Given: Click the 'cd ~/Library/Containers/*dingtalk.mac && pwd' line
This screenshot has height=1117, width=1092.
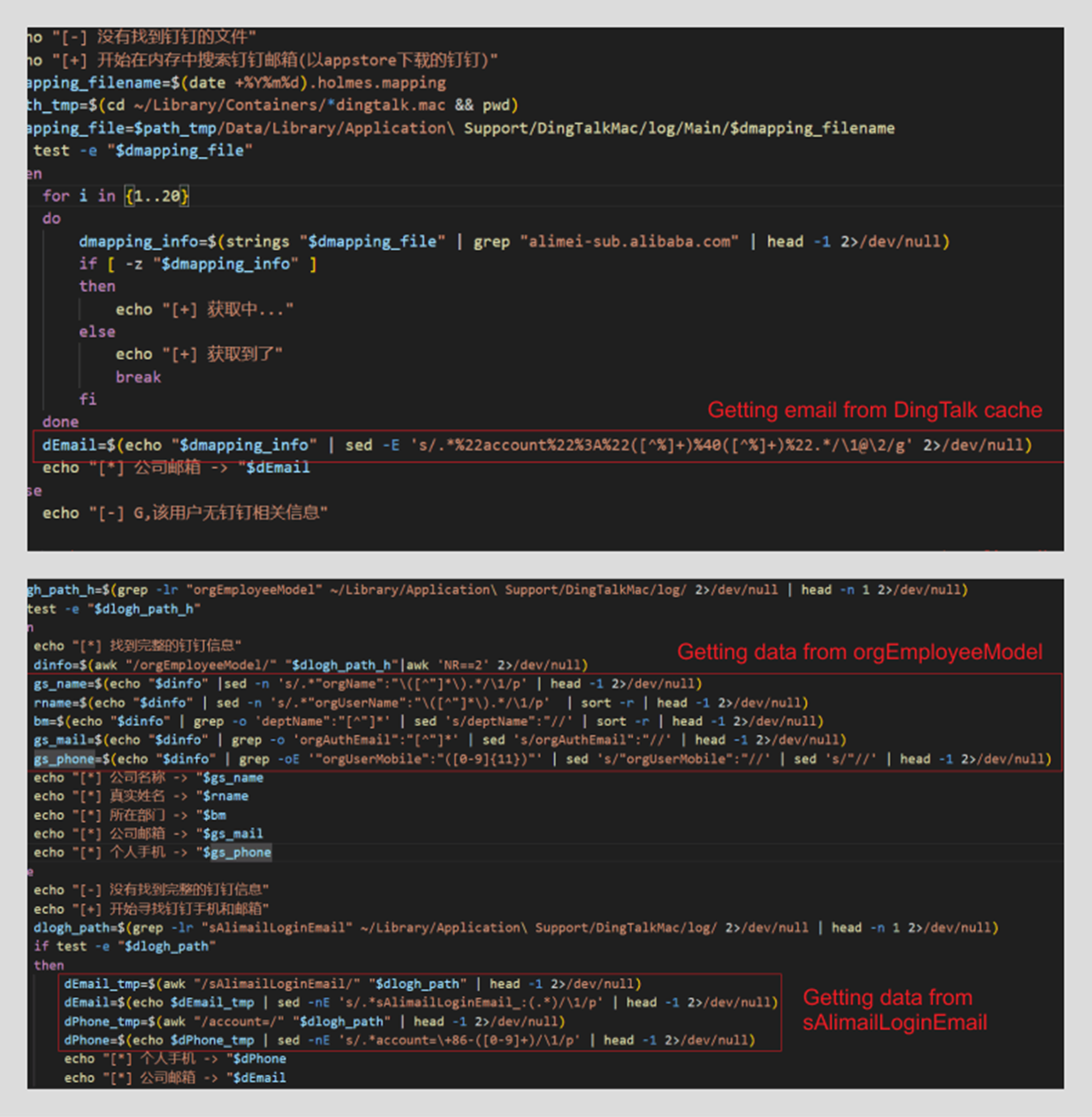Looking at the screenshot, I should click(x=273, y=105).
